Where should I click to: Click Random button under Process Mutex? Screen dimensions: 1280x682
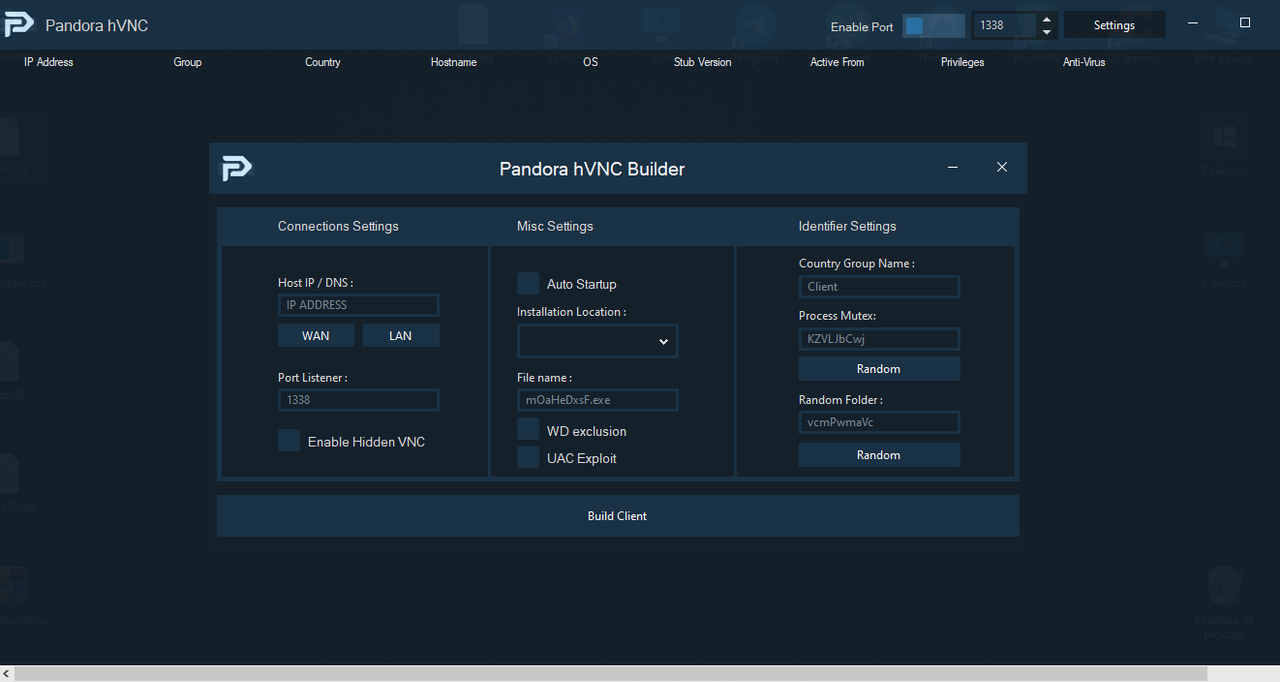[x=879, y=369]
